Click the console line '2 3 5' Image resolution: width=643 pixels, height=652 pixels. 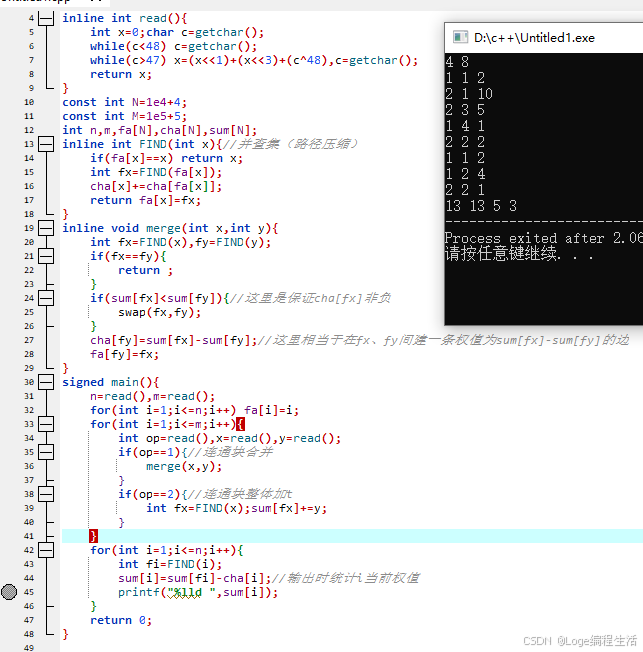[465, 110]
